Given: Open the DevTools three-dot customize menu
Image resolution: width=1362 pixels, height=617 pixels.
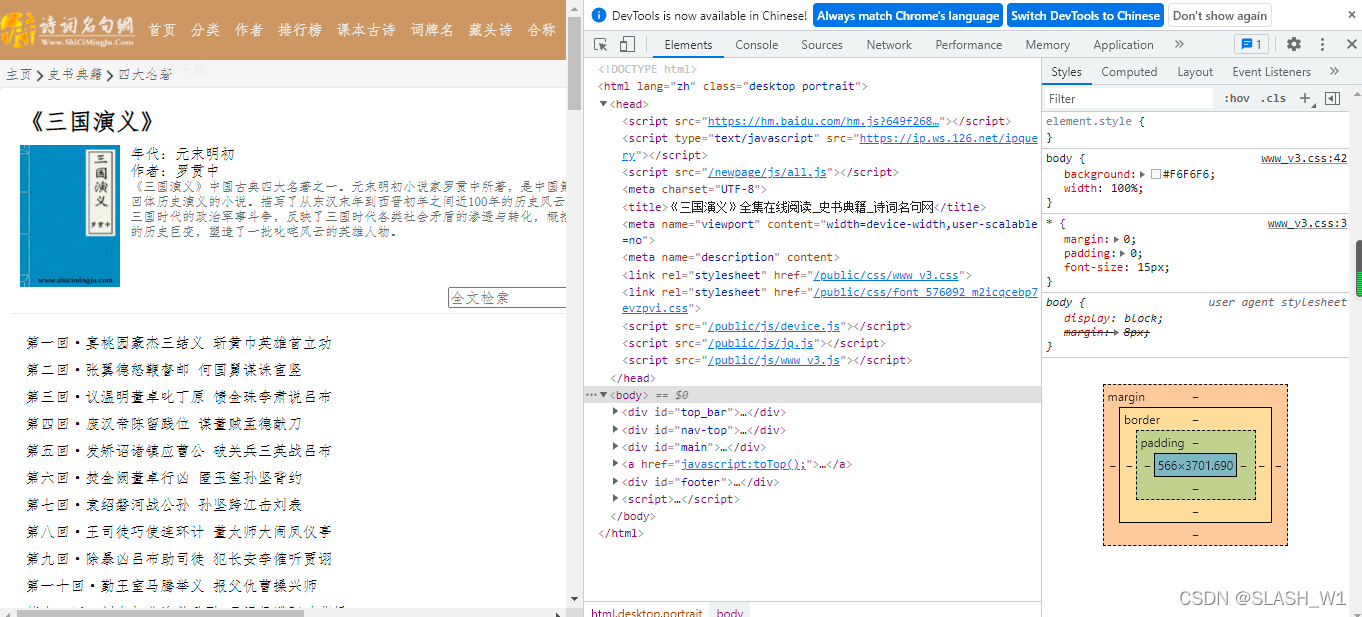Looking at the screenshot, I should click(1322, 44).
